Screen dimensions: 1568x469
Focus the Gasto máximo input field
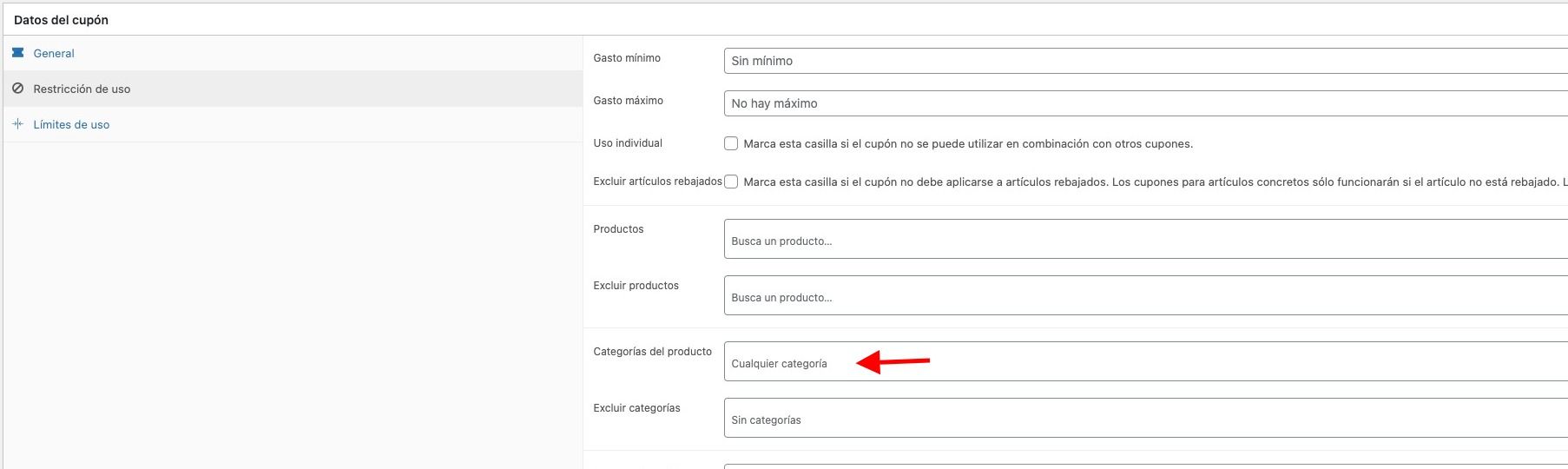coord(1146,103)
